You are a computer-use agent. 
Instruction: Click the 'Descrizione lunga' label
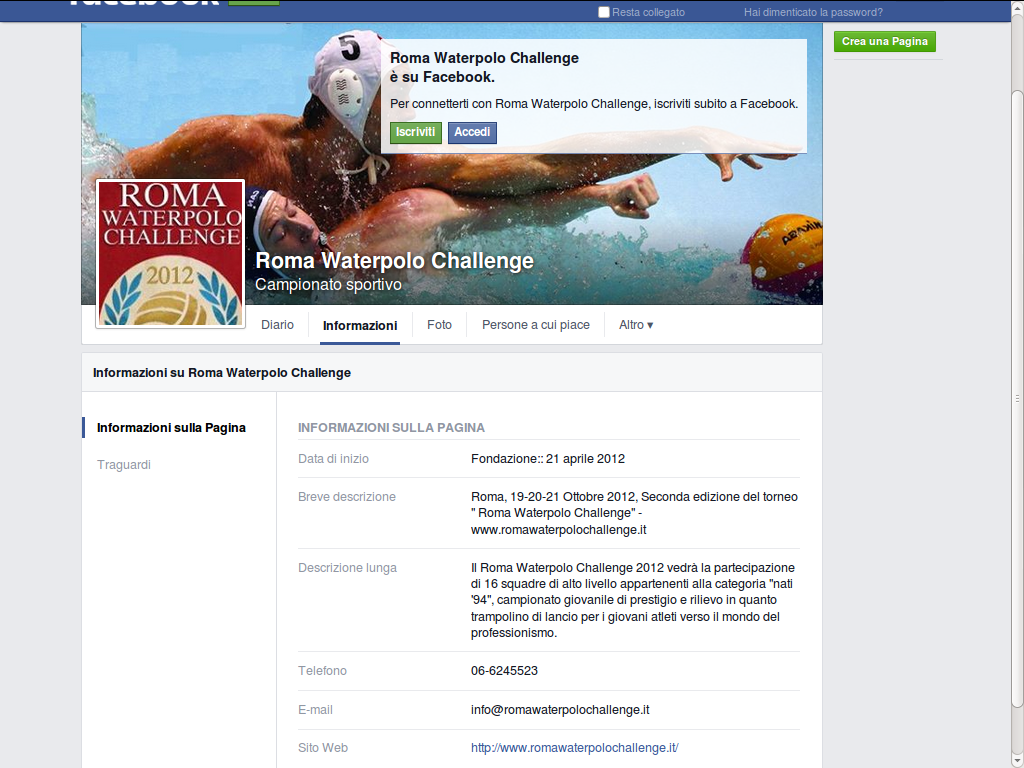[x=347, y=568]
